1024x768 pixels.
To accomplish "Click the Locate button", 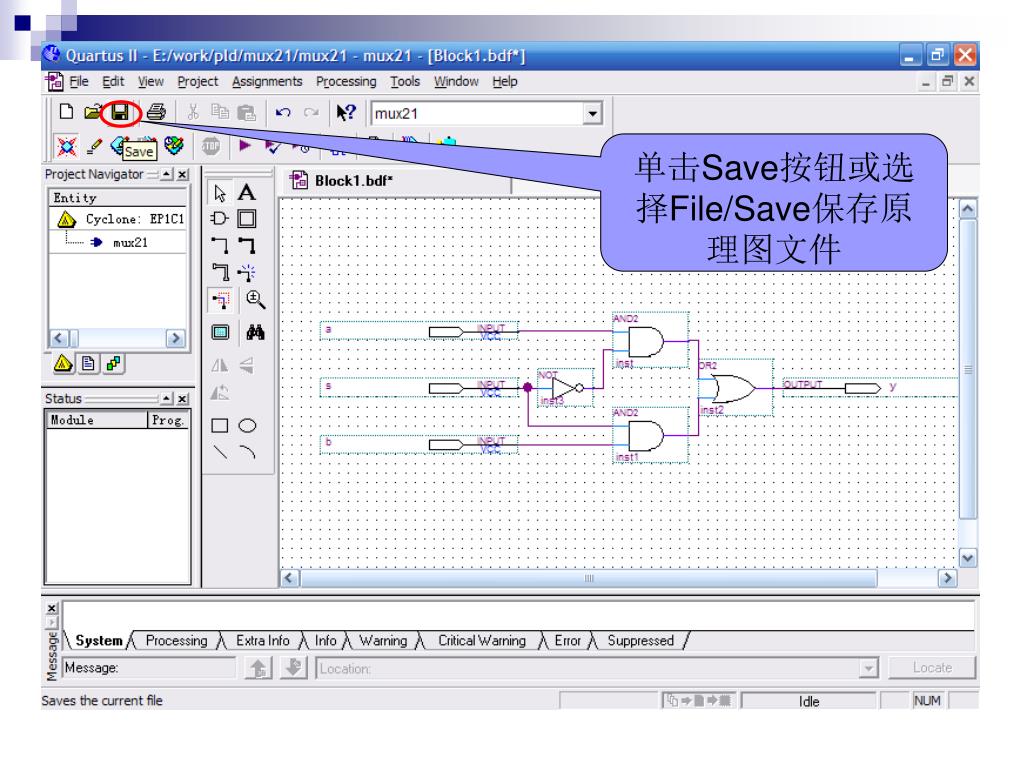I will [x=932, y=668].
